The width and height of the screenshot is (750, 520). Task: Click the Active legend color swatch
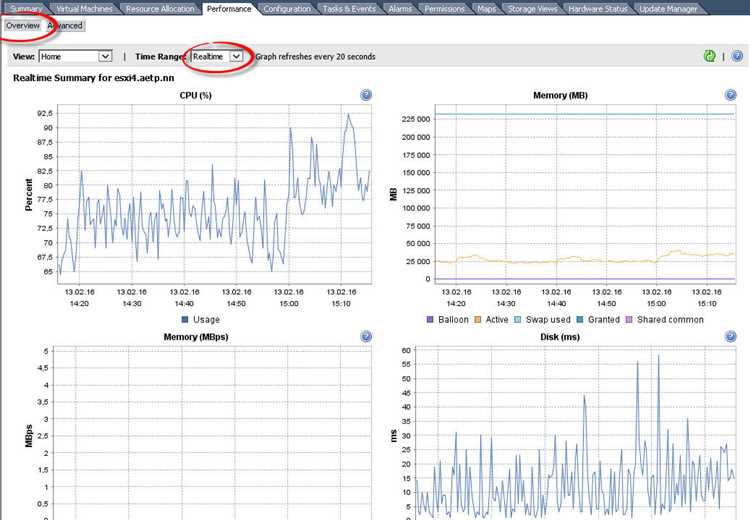477,319
